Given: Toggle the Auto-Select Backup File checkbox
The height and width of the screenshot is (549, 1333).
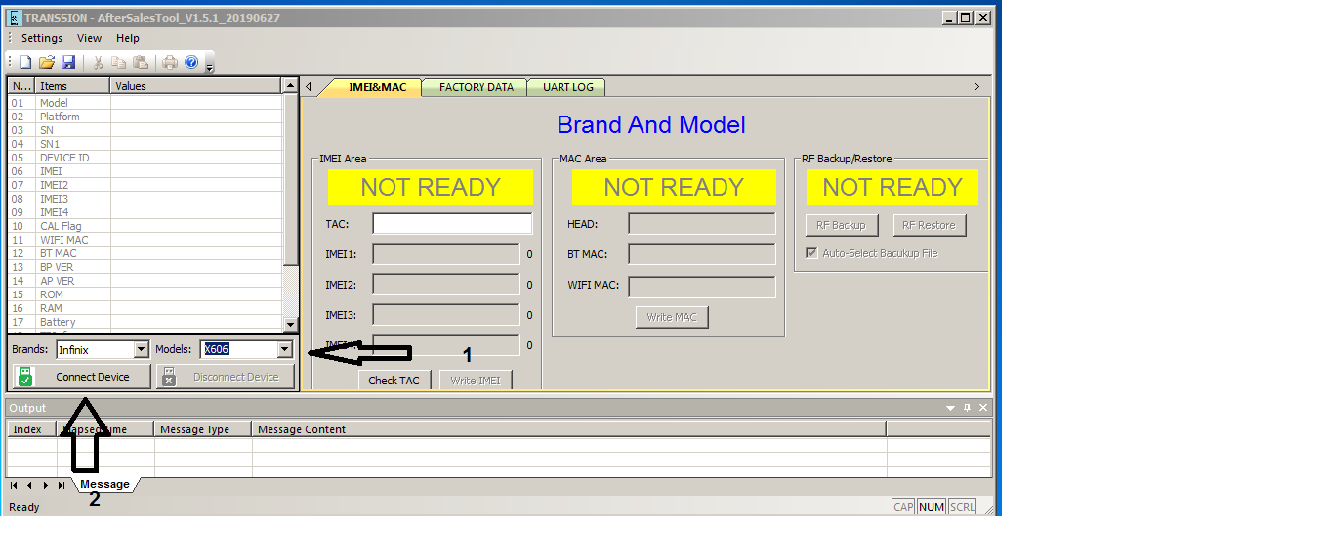Looking at the screenshot, I should [812, 253].
